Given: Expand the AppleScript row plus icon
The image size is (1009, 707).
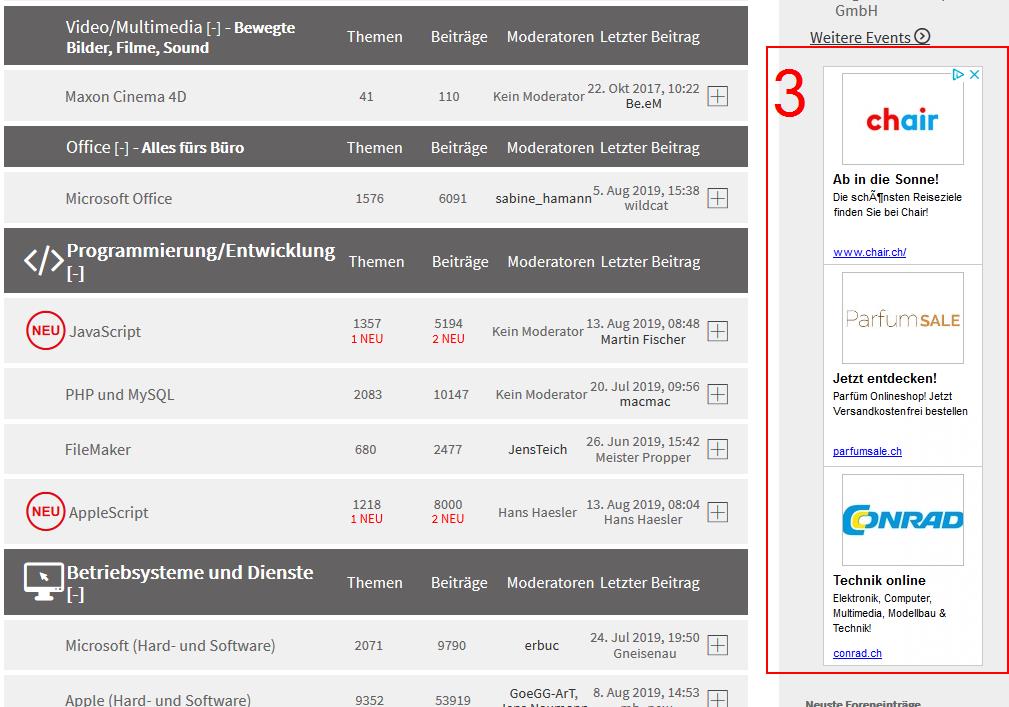Looking at the screenshot, I should pos(717,512).
